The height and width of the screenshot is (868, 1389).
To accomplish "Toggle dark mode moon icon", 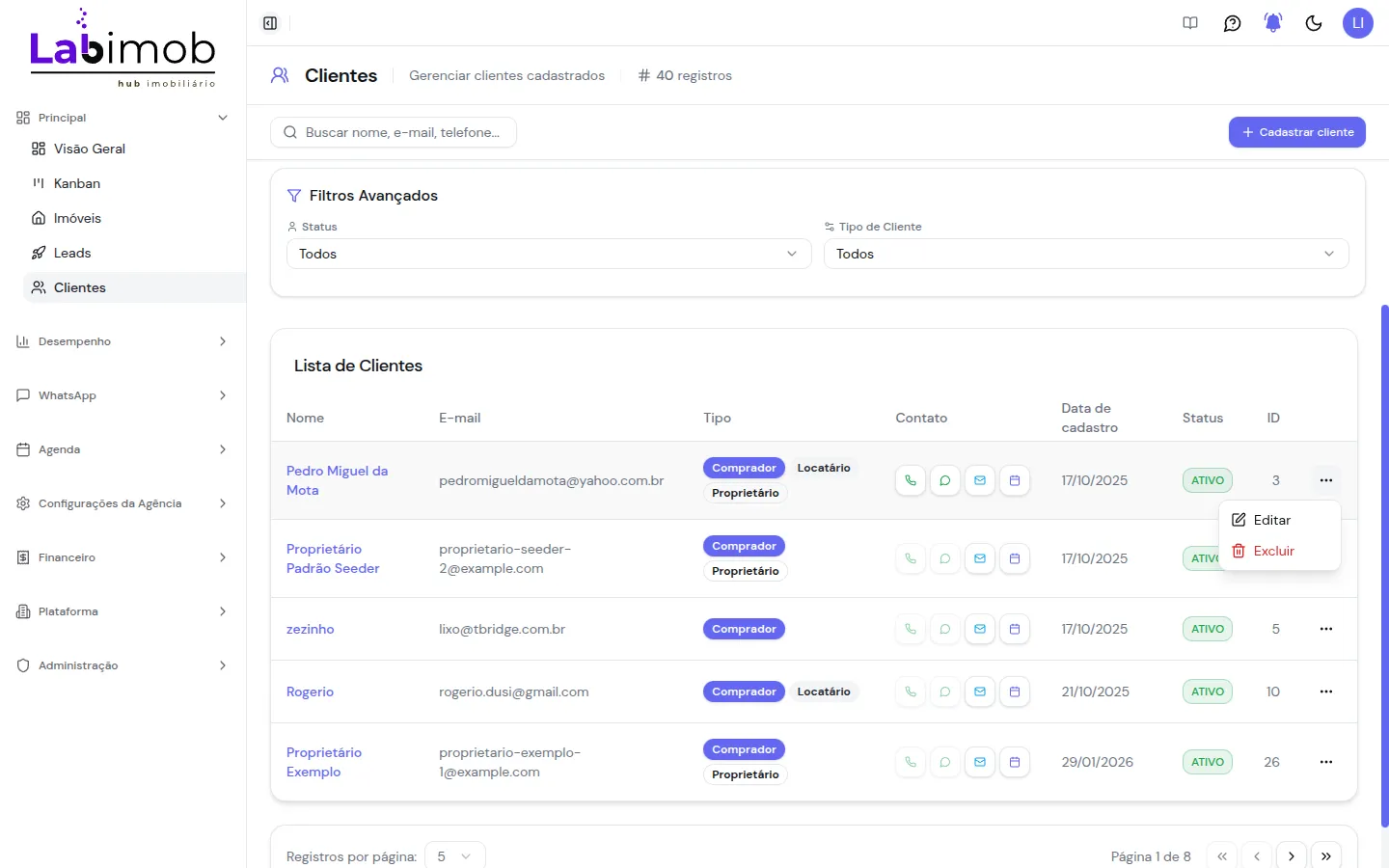I will pos(1314,23).
